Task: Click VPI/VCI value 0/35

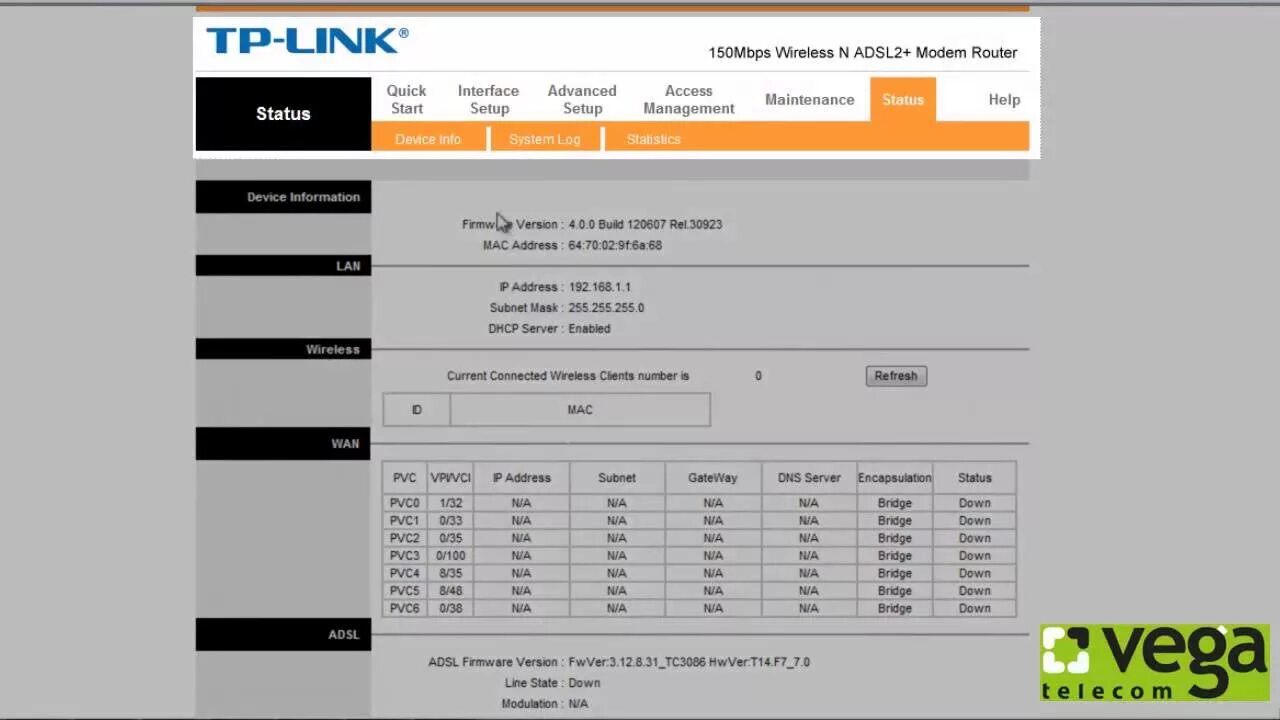Action: (450, 538)
